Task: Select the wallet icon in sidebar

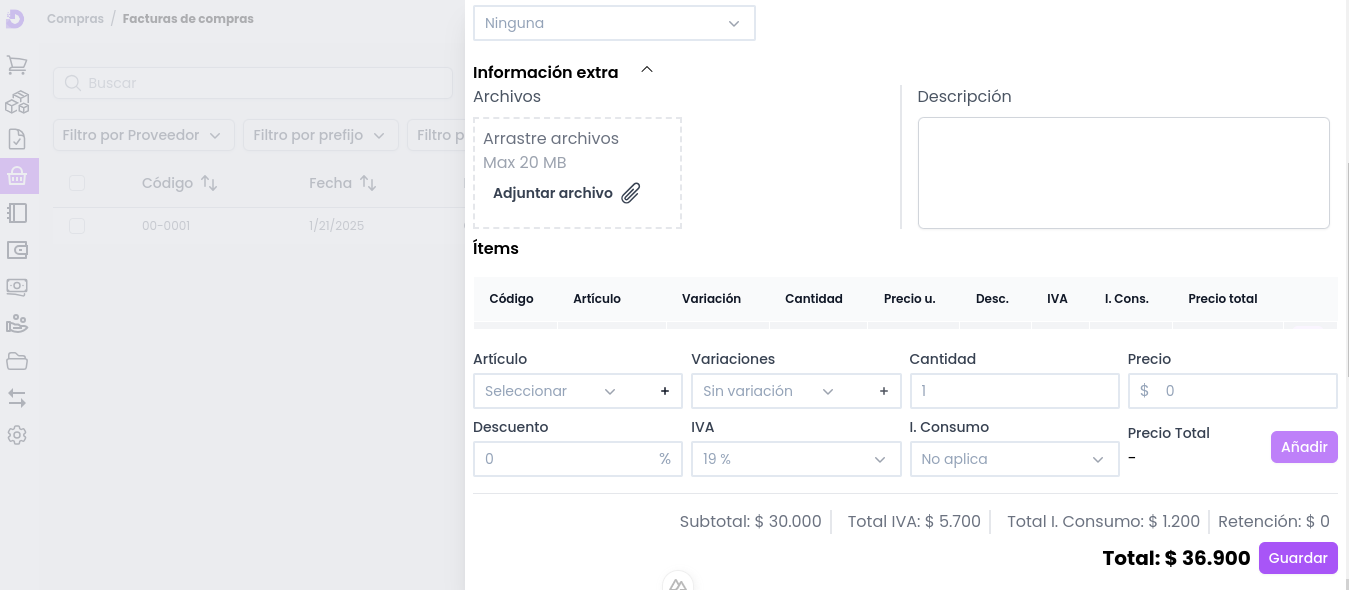Action: point(17,250)
